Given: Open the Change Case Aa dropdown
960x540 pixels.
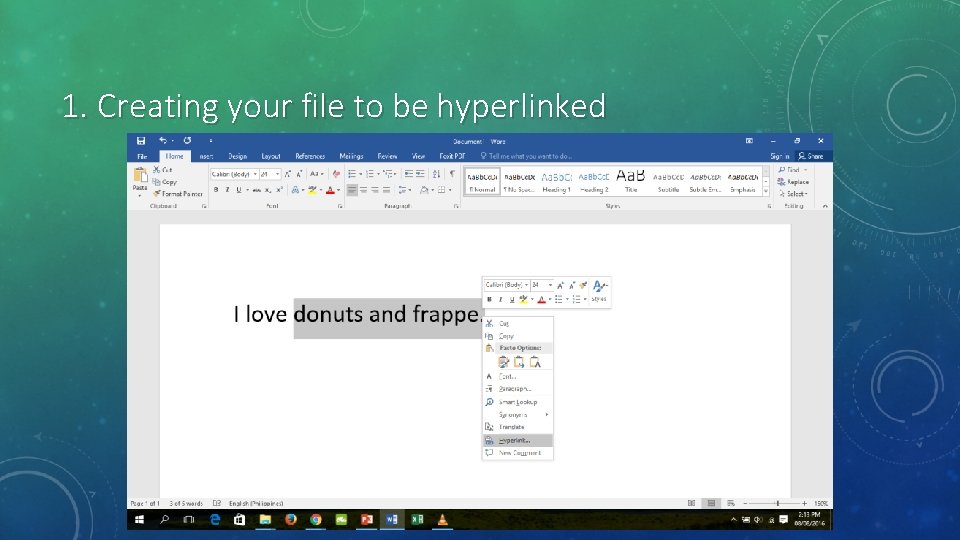Looking at the screenshot, I should (x=316, y=174).
